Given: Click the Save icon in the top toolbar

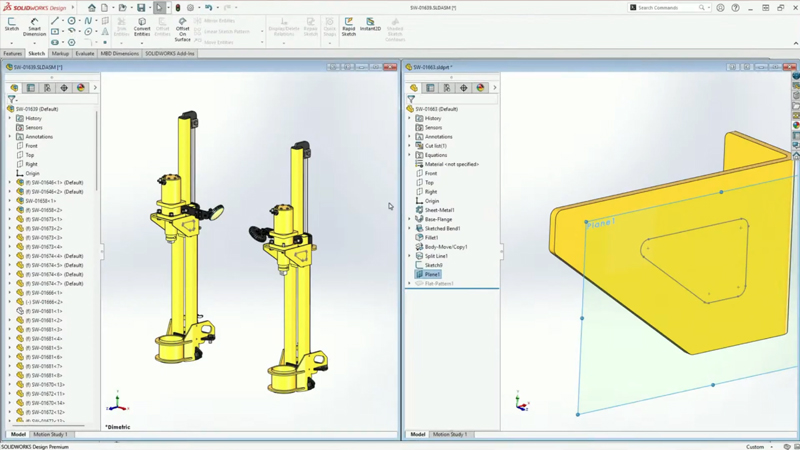Looking at the screenshot, I should coord(141,7).
